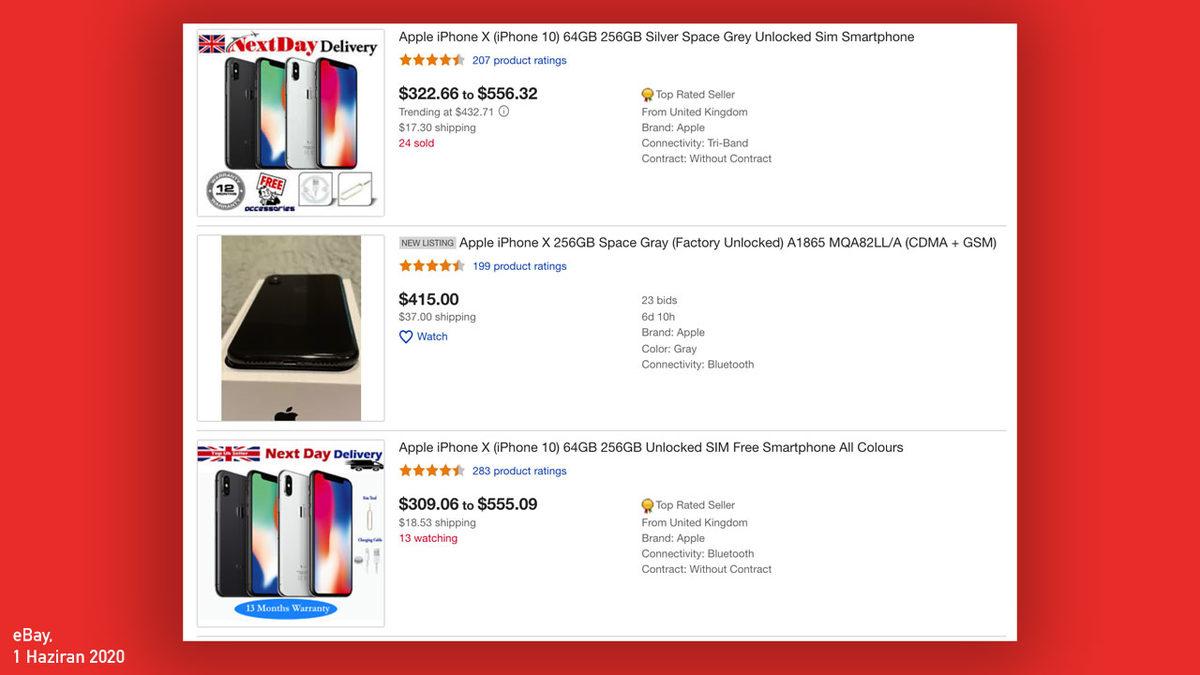
Task: Open the iPhone X 256GB Space Gray A1865 title
Action: point(727,243)
